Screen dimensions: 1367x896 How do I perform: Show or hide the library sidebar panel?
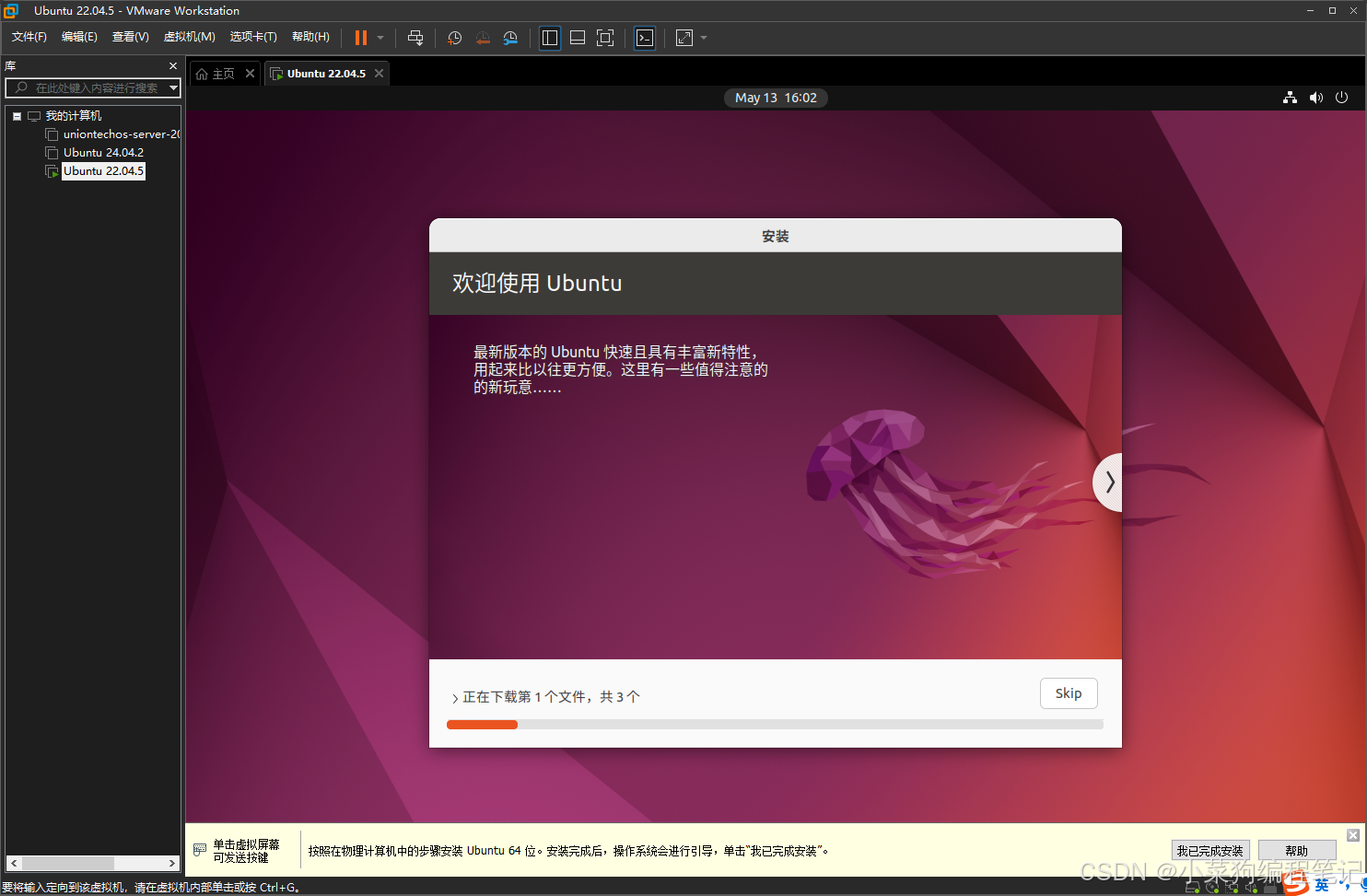(550, 38)
